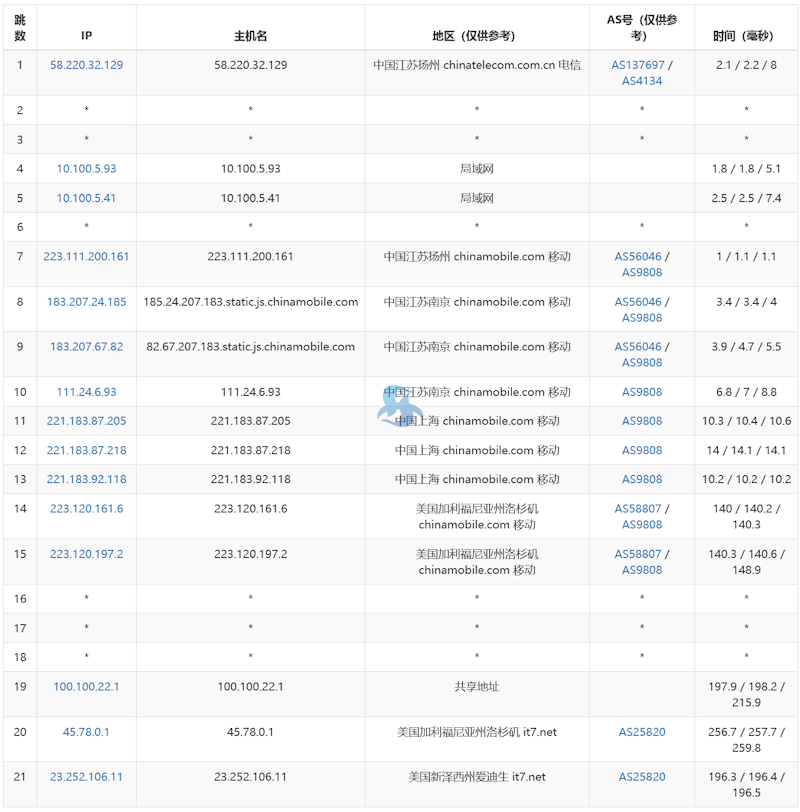
Task: Open AS9808 link in hop 10 row
Action: pos(642,392)
